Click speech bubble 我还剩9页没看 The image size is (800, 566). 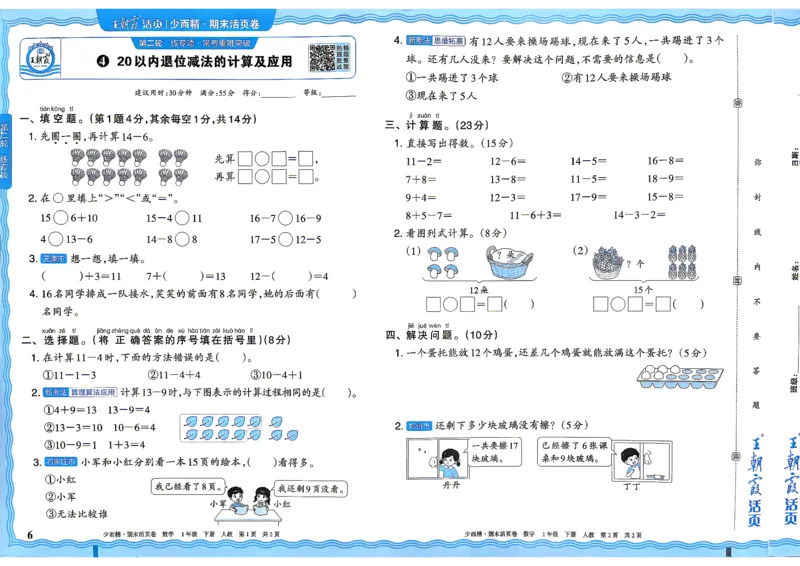click(x=311, y=489)
